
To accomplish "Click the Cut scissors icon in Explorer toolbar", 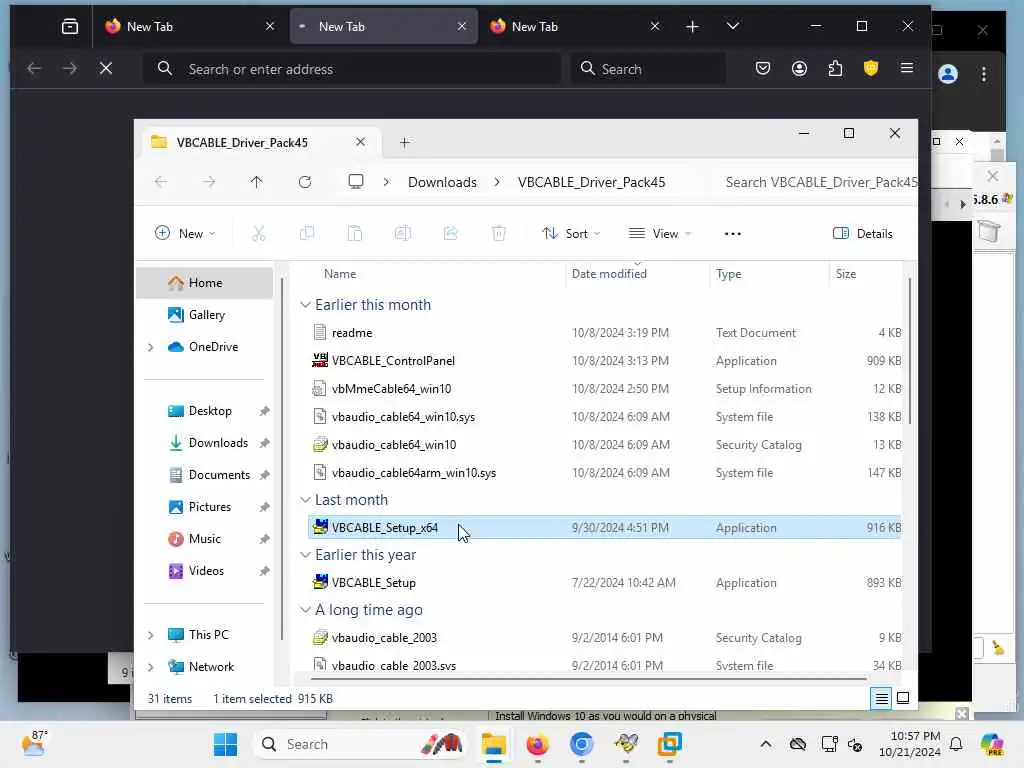I will coord(259,233).
